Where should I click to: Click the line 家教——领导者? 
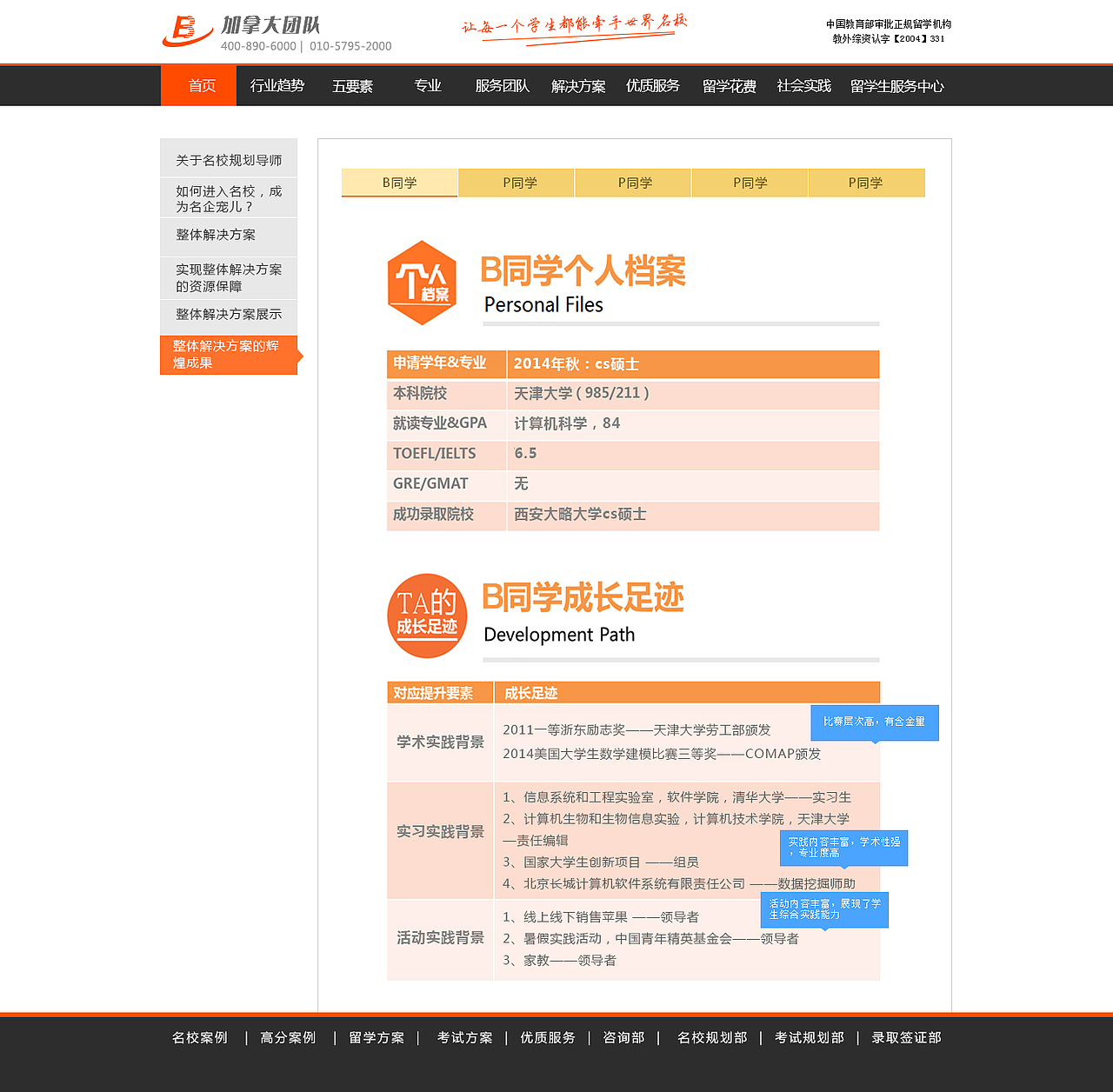(x=559, y=961)
